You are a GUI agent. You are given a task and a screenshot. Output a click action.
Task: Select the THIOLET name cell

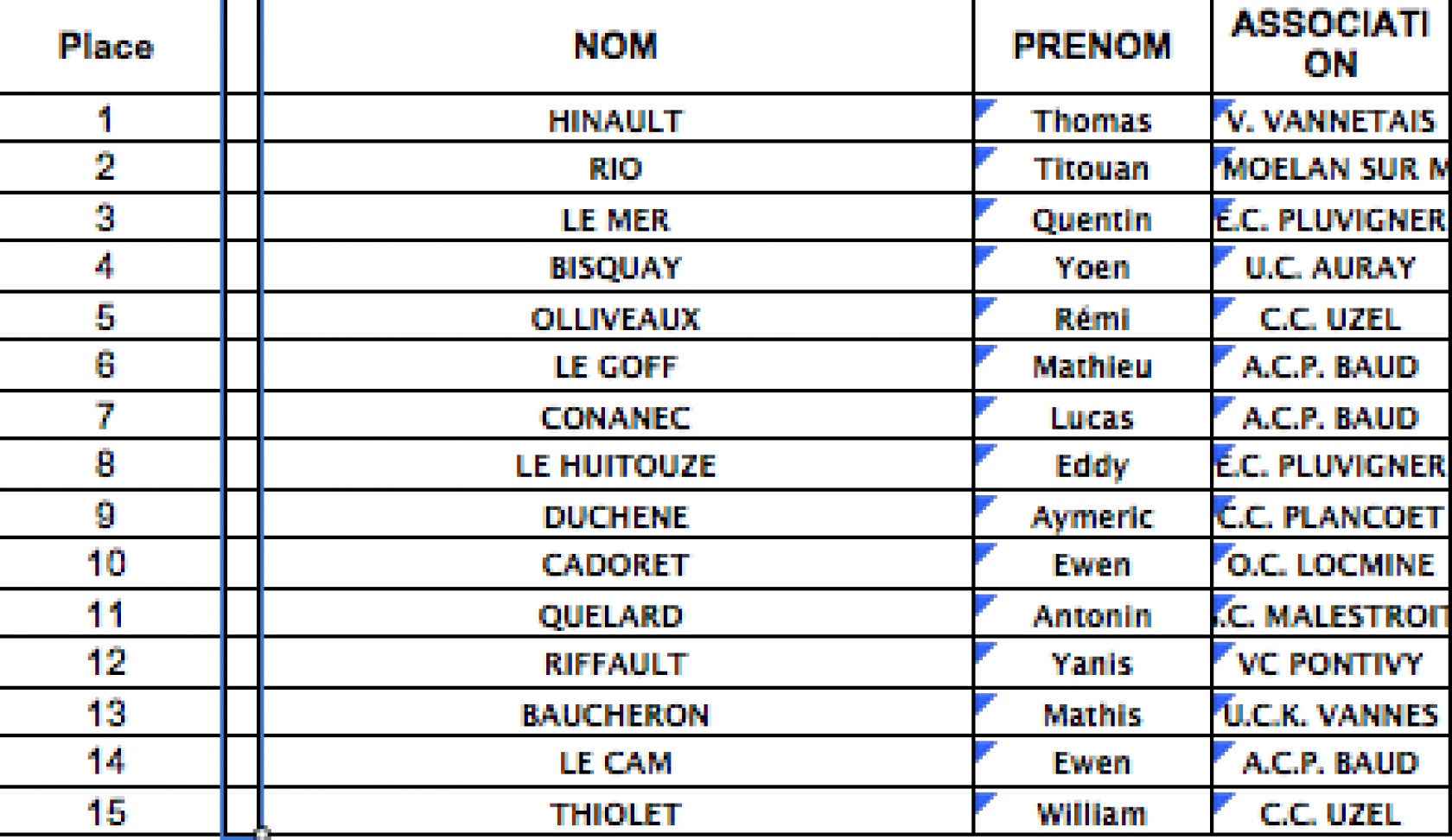pos(616,812)
